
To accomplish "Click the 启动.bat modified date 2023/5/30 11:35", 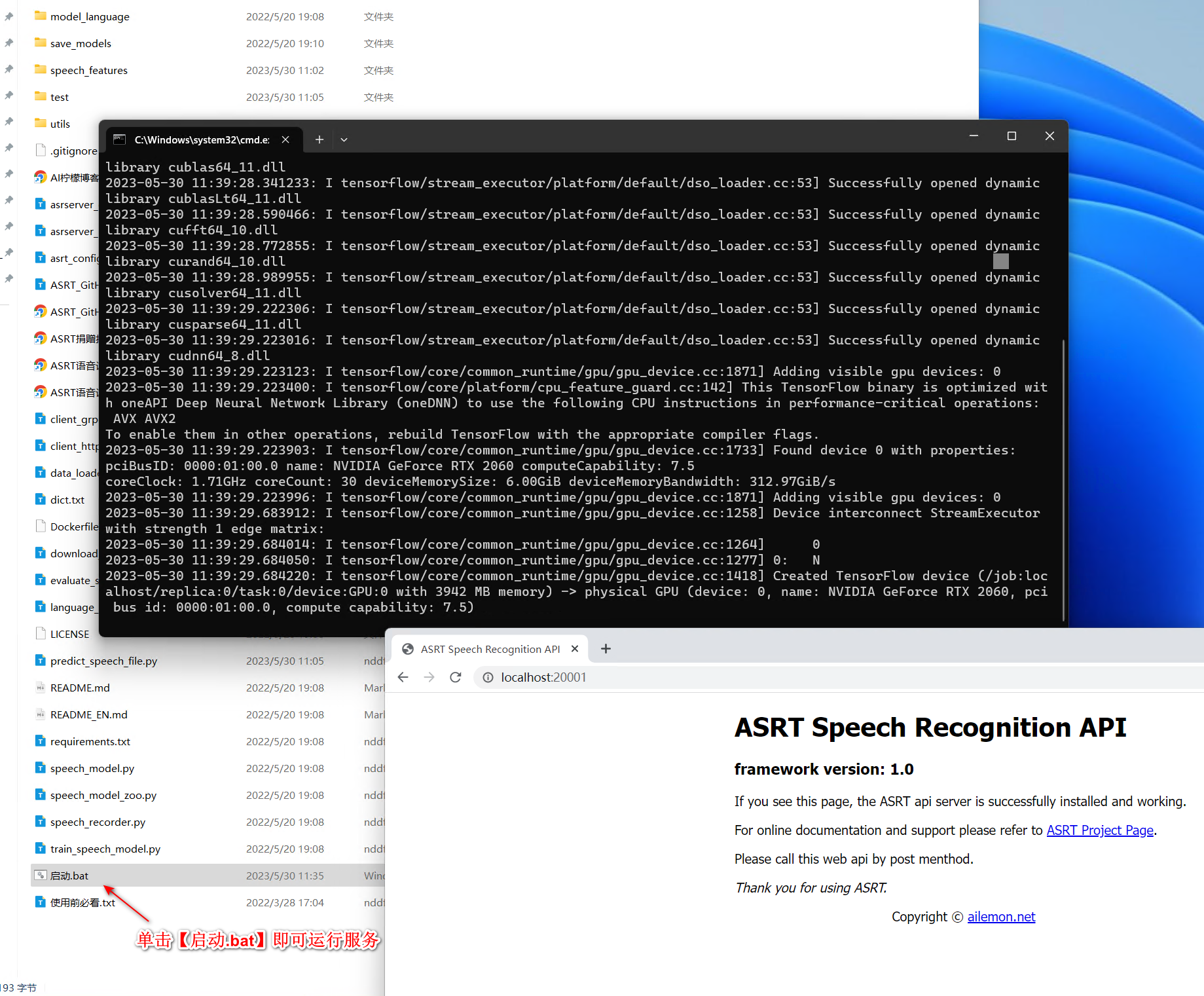I will click(285, 876).
